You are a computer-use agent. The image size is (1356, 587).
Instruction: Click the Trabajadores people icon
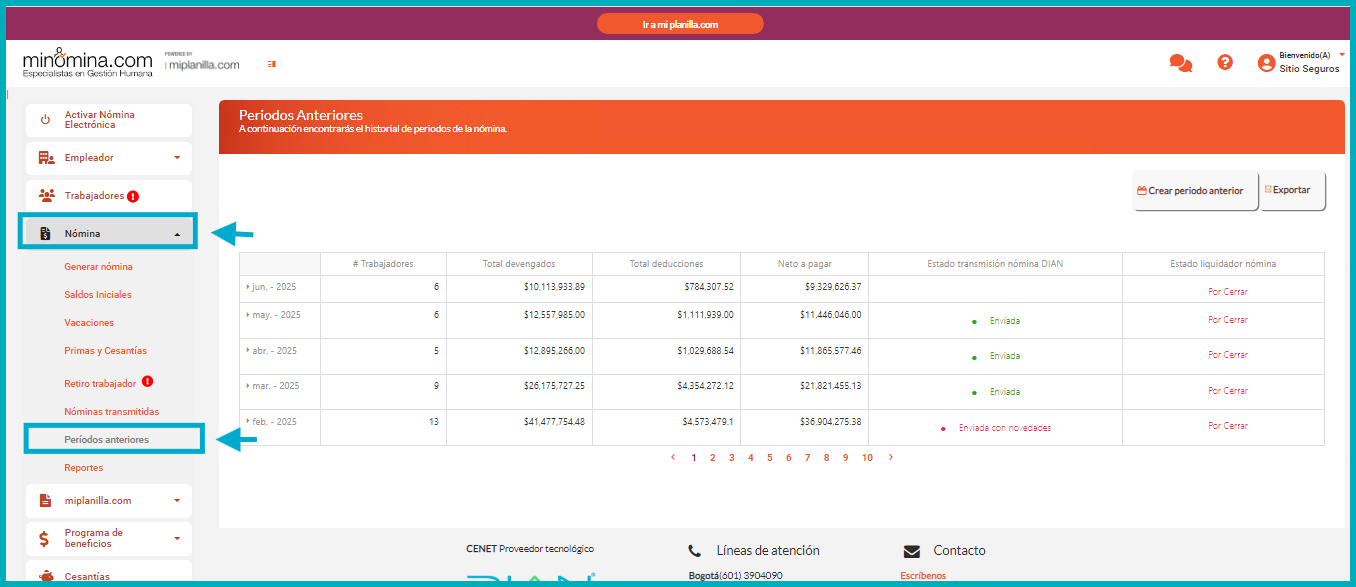pyautogui.click(x=46, y=196)
